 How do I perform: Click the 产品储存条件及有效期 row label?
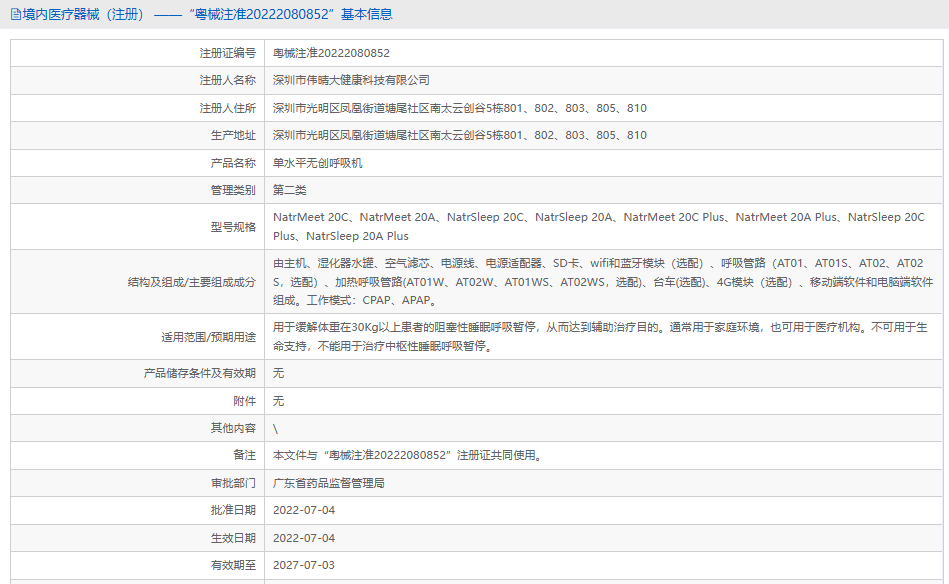pos(199,373)
